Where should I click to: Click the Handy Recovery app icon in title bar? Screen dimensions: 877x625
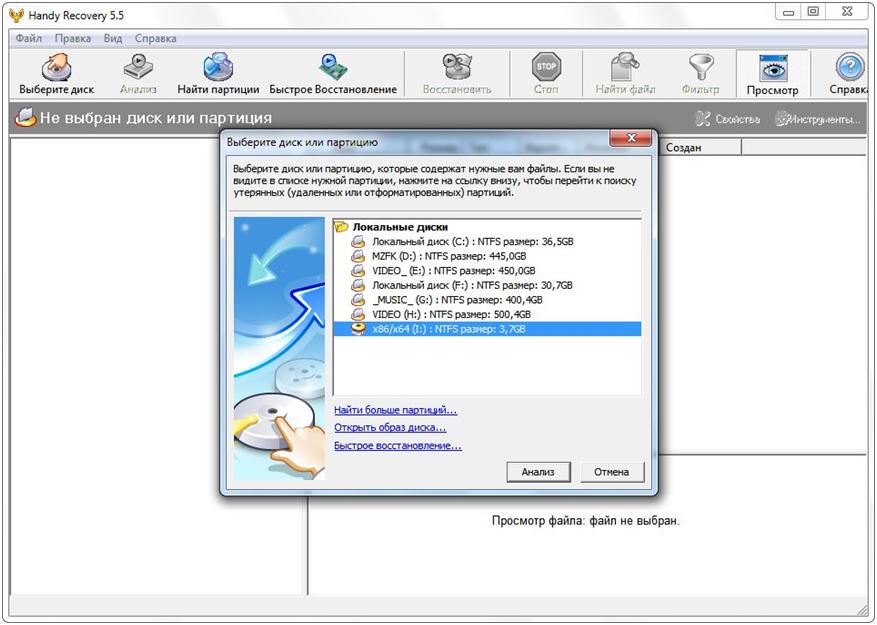[x=16, y=15]
